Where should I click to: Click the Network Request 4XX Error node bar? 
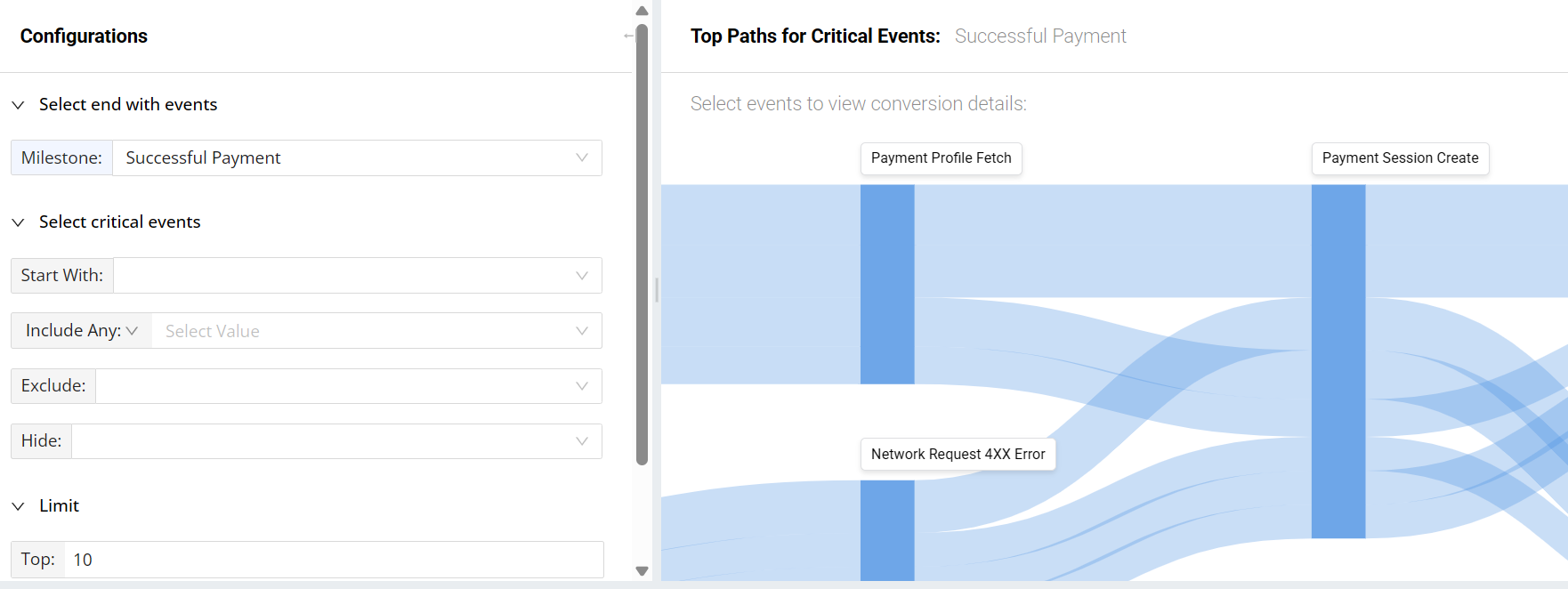coord(887,530)
